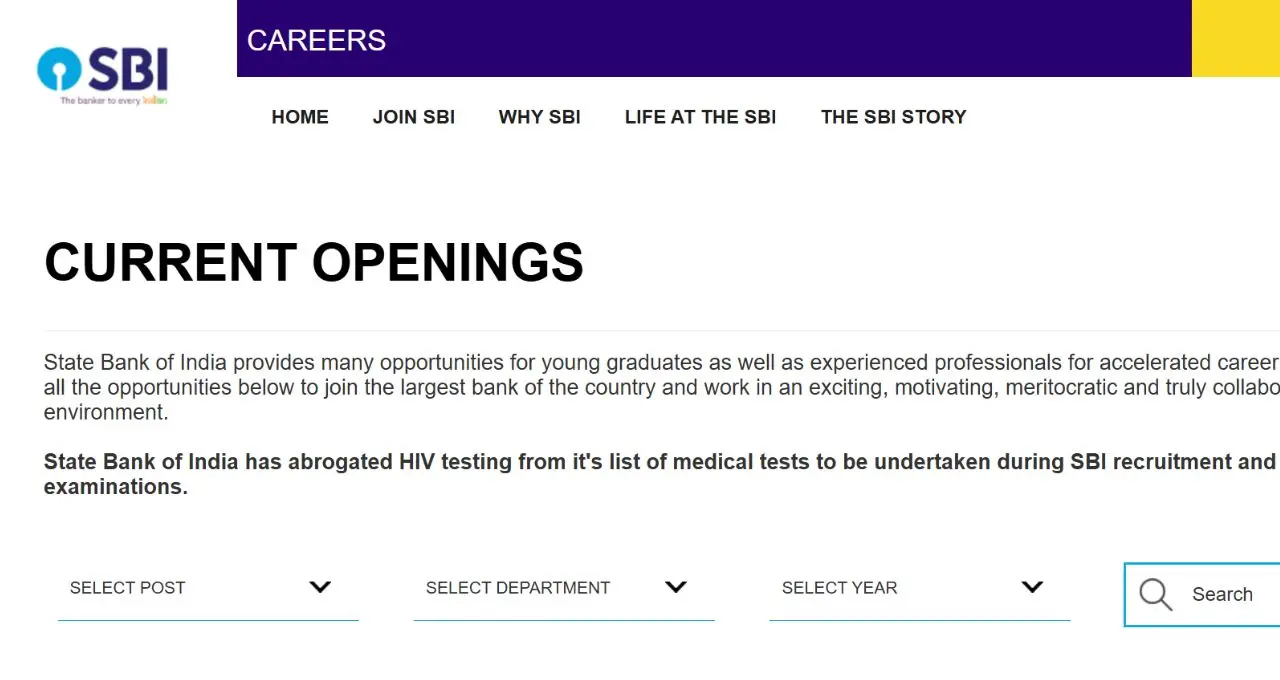This screenshot has width=1280, height=680.
Task: Click 'The banker to every Indian' tagline
Action: (113, 100)
